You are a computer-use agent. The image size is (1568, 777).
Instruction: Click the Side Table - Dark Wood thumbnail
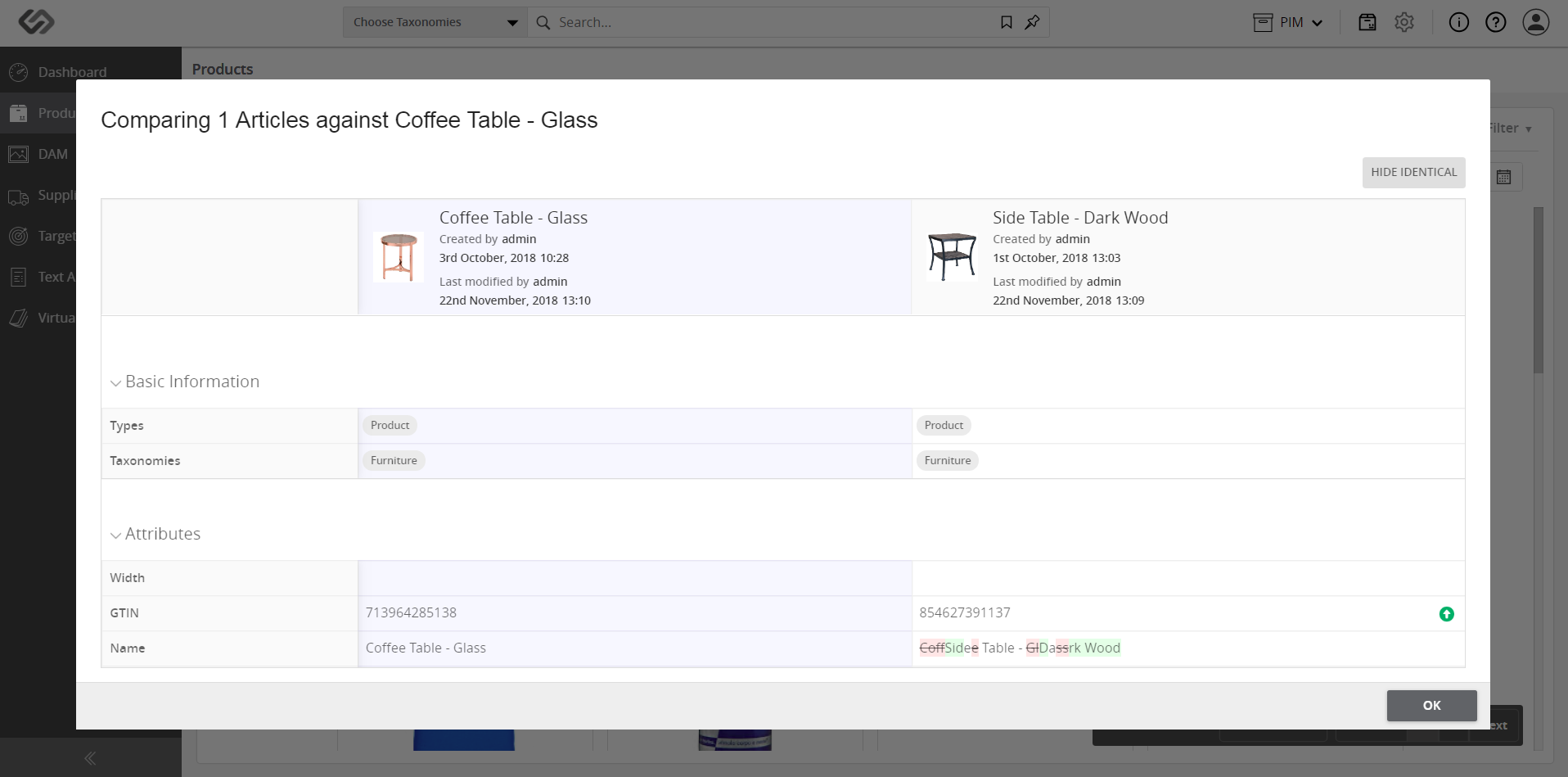coord(952,257)
